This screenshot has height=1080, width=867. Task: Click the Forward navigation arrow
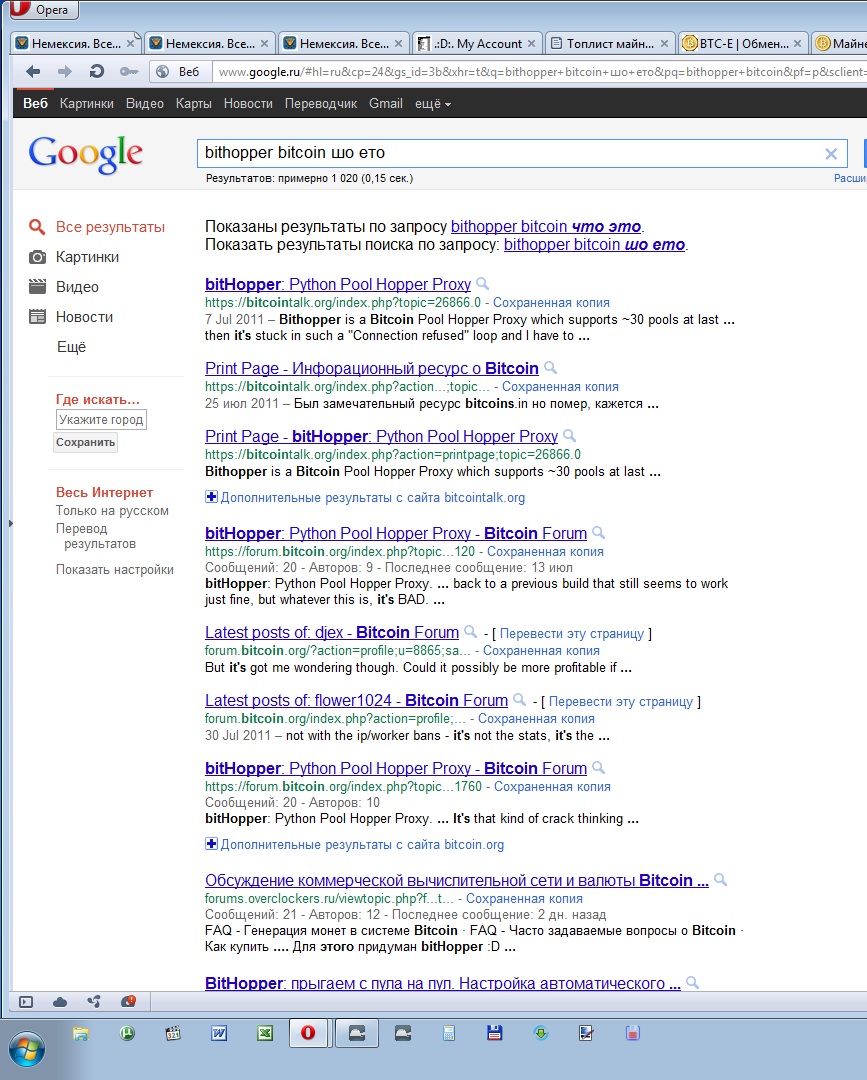click(65, 72)
